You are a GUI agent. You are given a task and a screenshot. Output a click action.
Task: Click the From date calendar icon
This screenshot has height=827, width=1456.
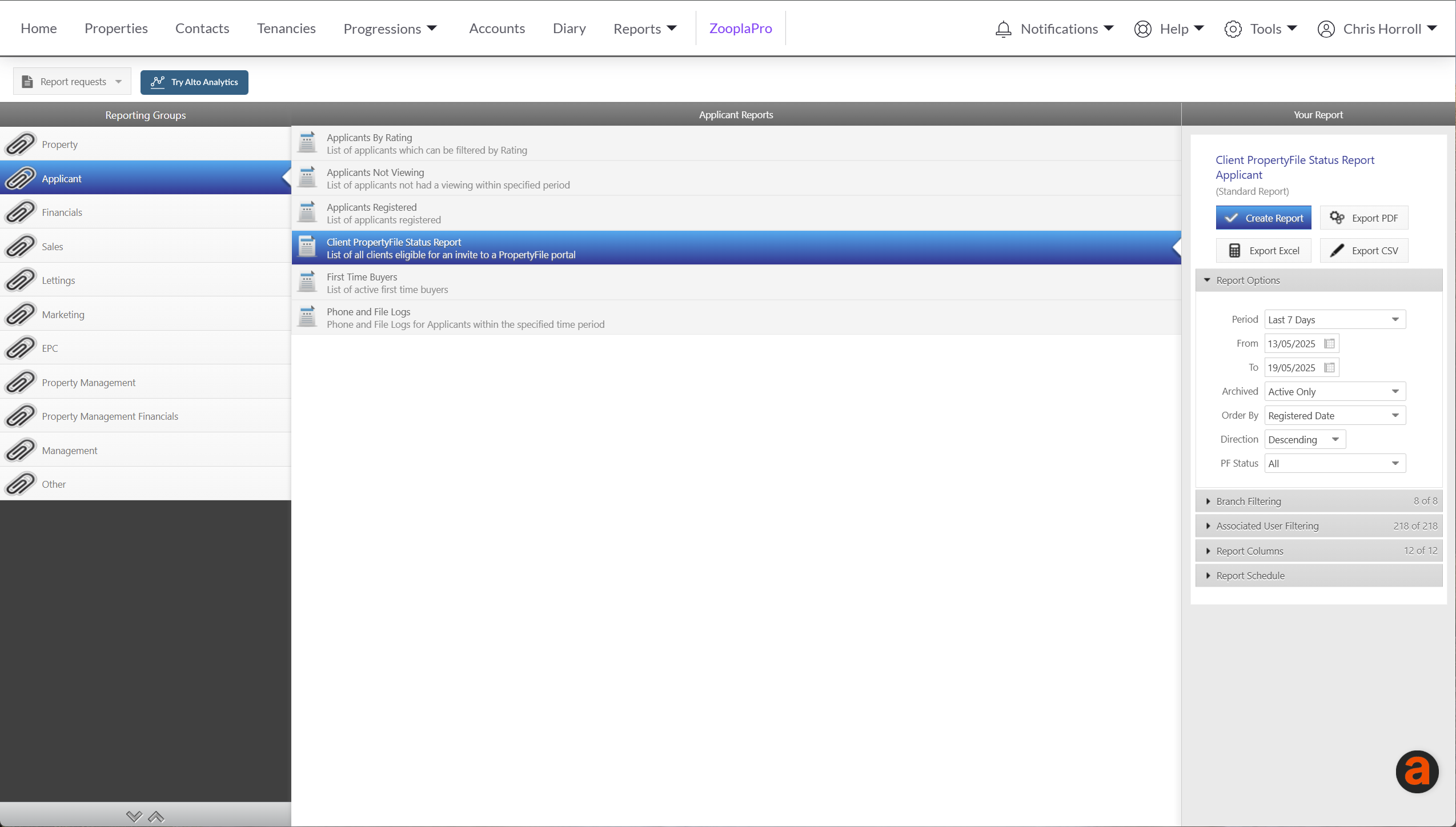[1330, 343]
